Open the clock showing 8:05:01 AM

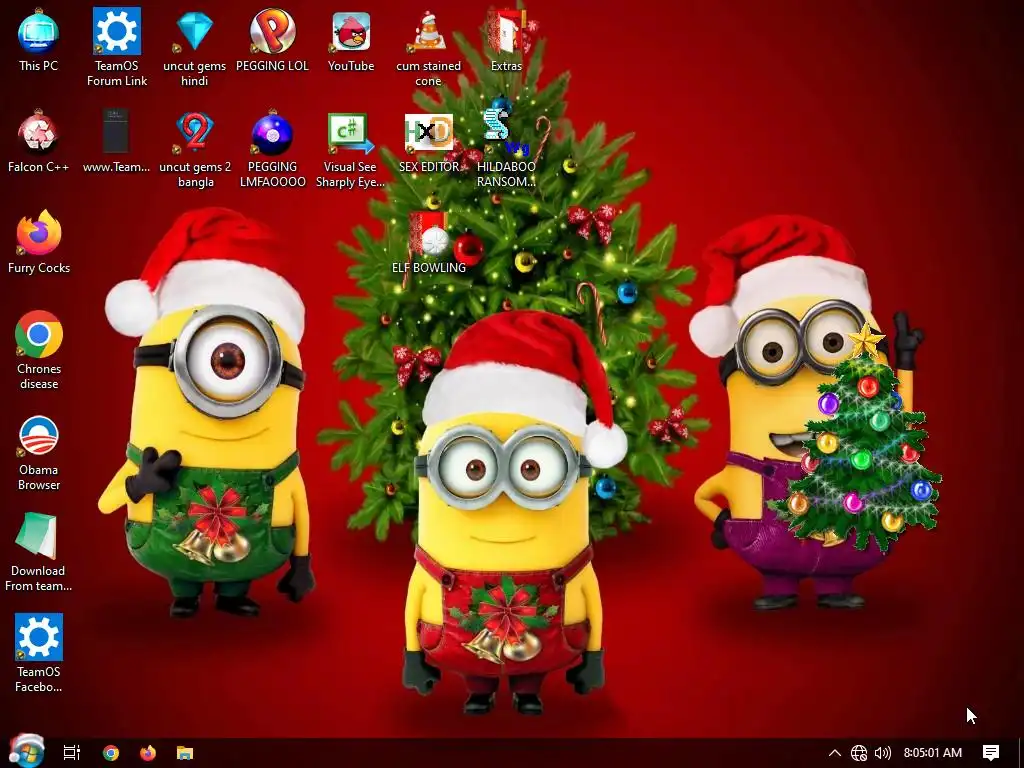[933, 753]
